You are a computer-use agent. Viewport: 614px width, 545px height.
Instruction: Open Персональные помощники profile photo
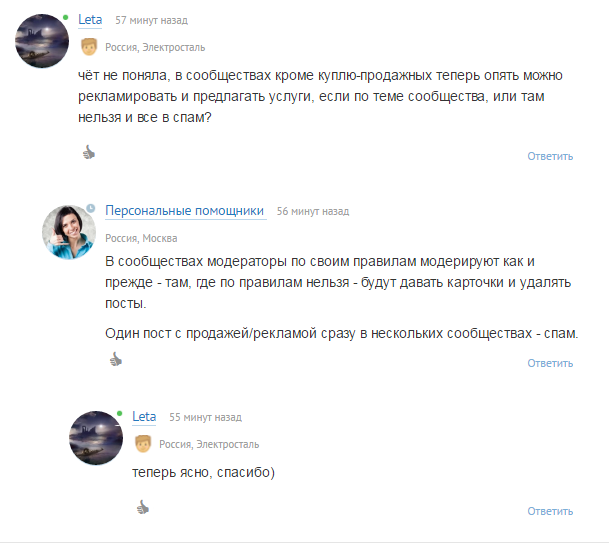click(69, 232)
